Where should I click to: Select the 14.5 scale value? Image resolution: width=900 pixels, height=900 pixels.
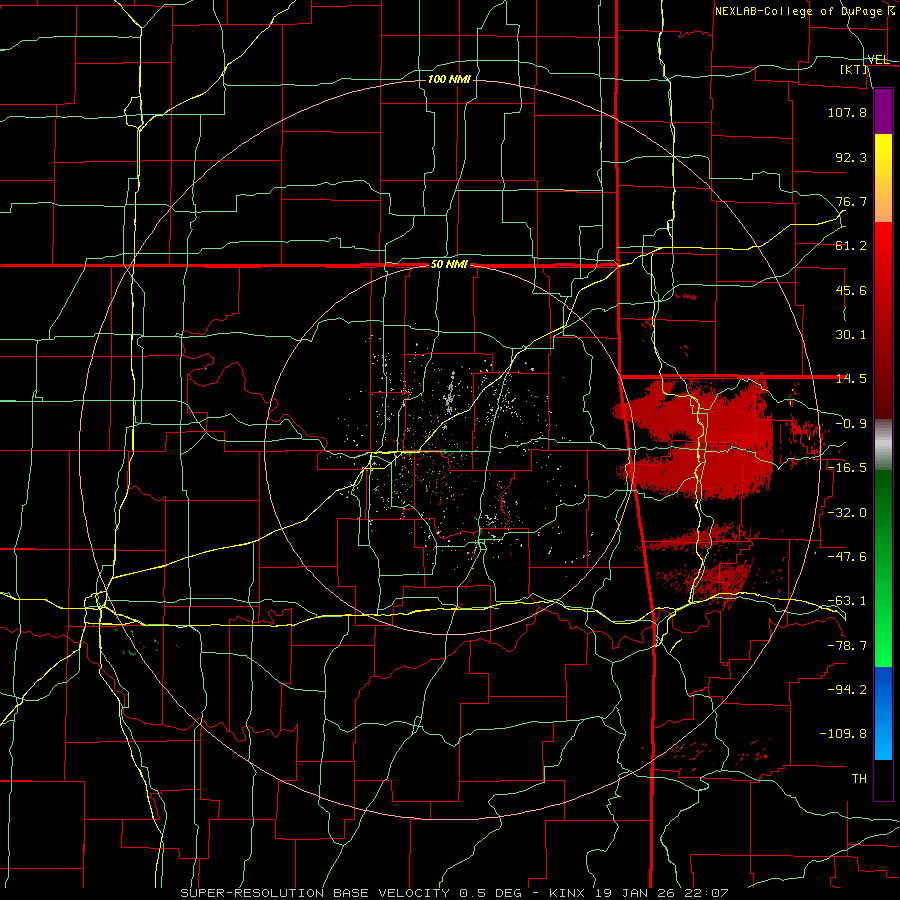tap(851, 379)
